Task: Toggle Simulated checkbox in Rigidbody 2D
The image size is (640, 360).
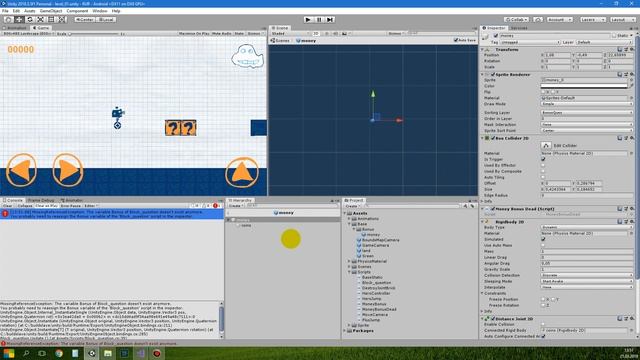Action: (x=543, y=239)
